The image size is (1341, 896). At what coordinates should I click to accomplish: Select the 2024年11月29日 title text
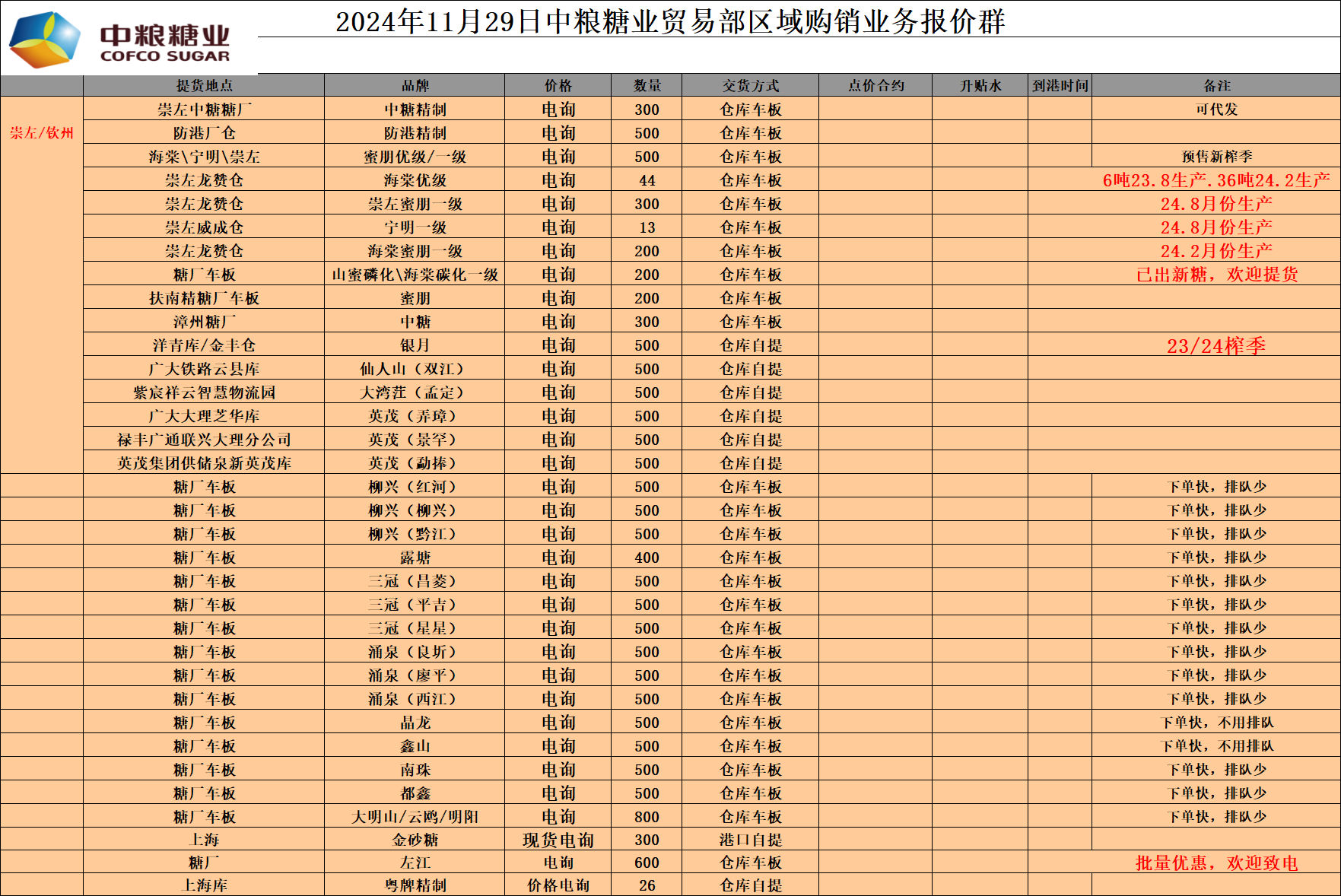(x=669, y=21)
